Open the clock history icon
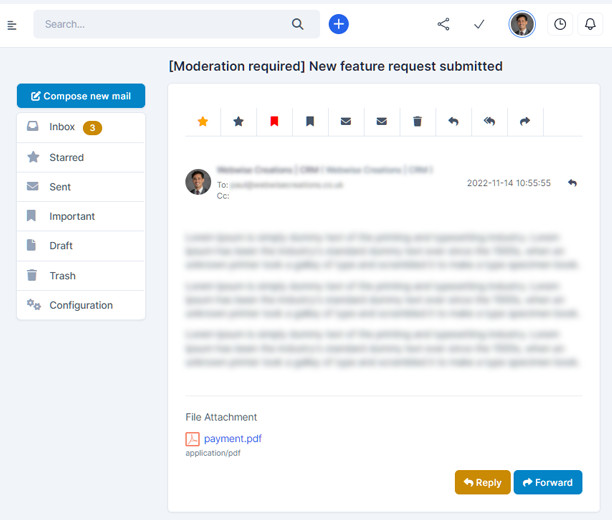612x520 pixels. point(560,24)
